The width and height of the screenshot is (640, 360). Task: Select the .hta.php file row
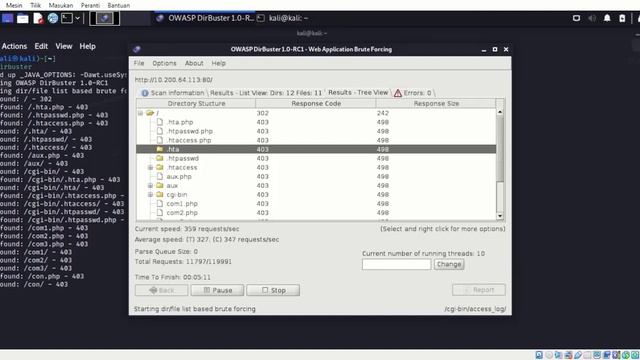(316, 122)
